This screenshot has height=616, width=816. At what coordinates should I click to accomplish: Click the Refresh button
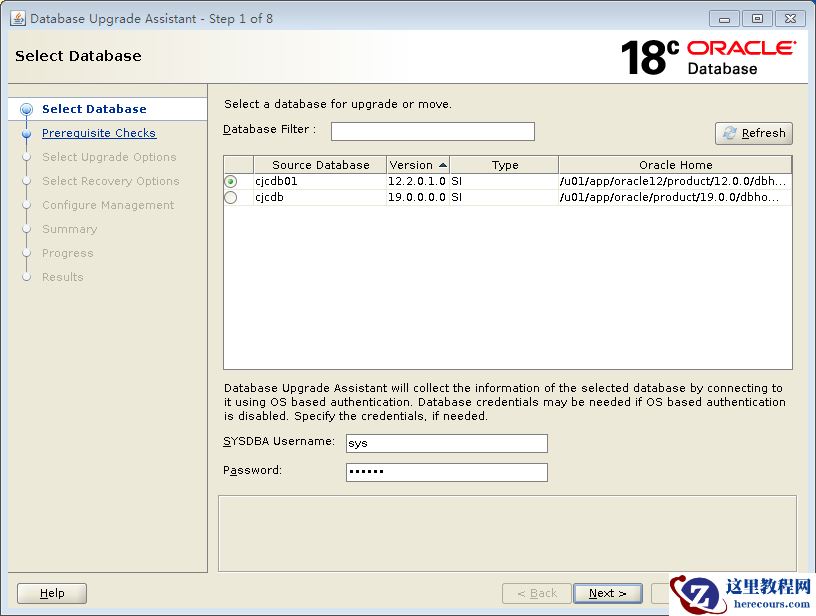tap(754, 133)
